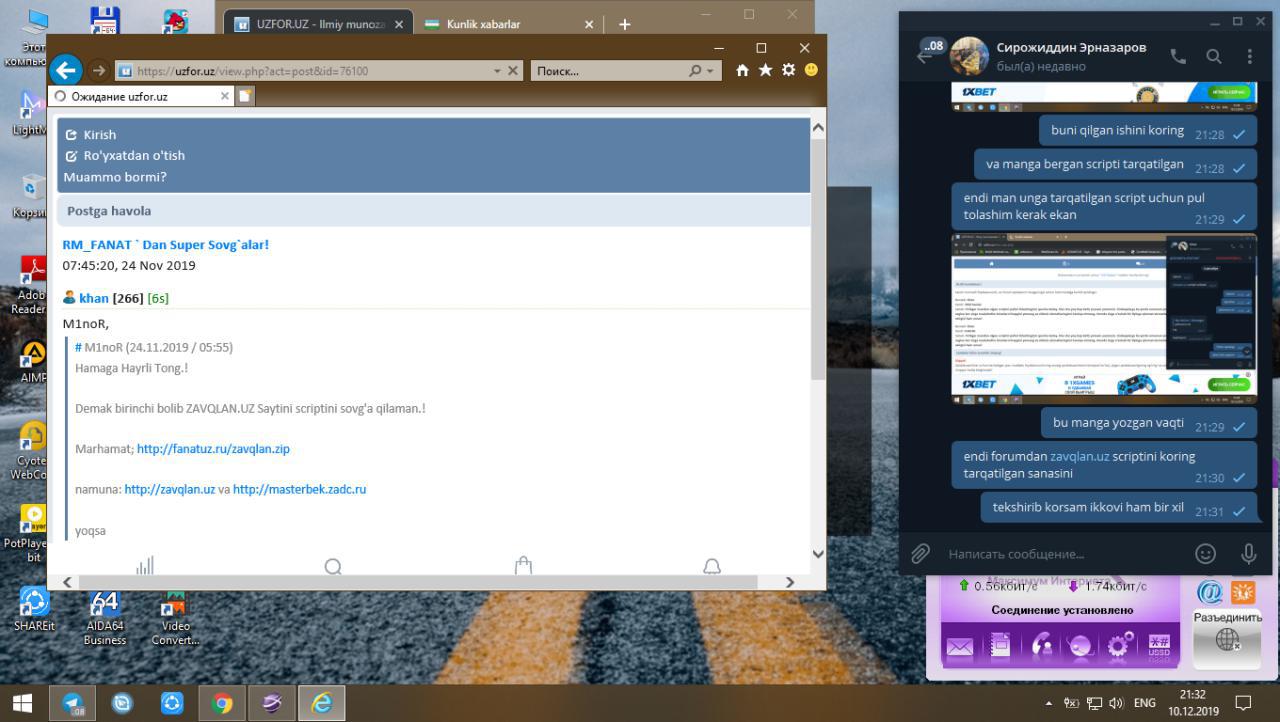Image resolution: width=1280 pixels, height=722 pixels.
Task: Click Telegram attach file paperclip
Action: pyautogui.click(x=920, y=553)
